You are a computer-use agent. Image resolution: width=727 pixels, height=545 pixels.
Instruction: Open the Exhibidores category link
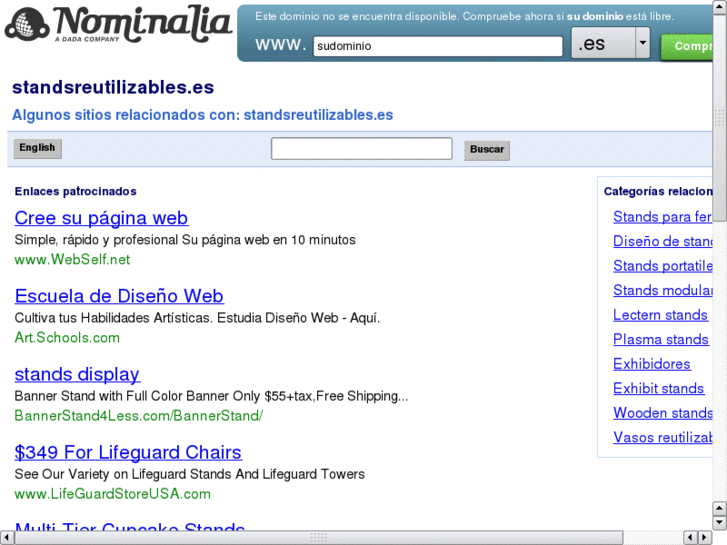(x=652, y=364)
